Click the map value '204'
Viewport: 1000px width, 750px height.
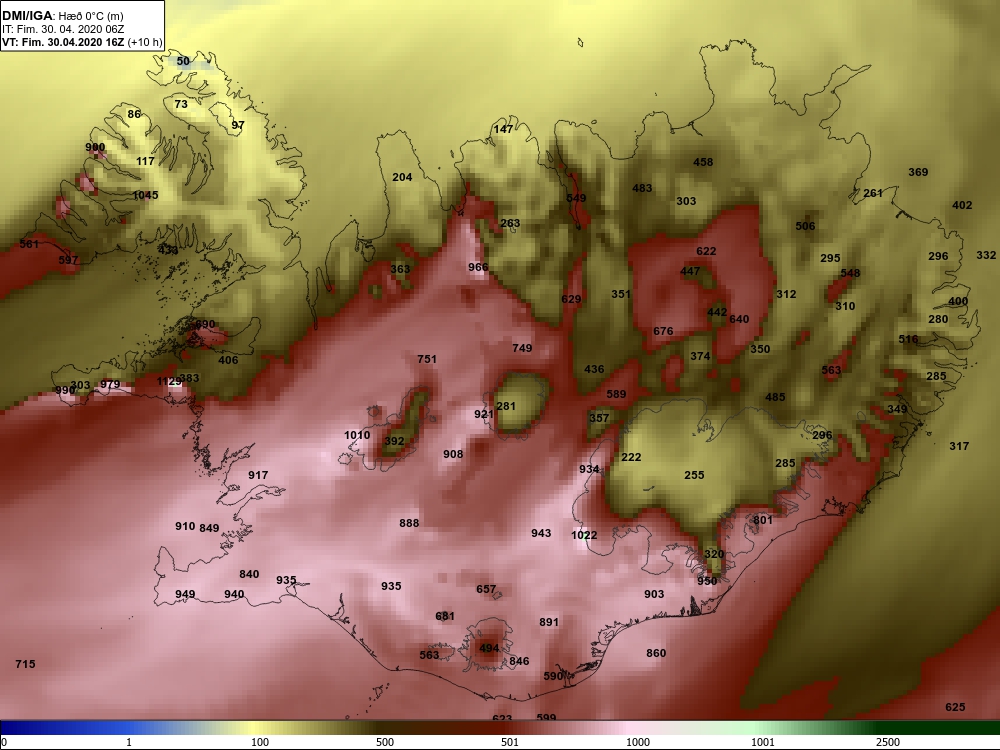tap(402, 177)
